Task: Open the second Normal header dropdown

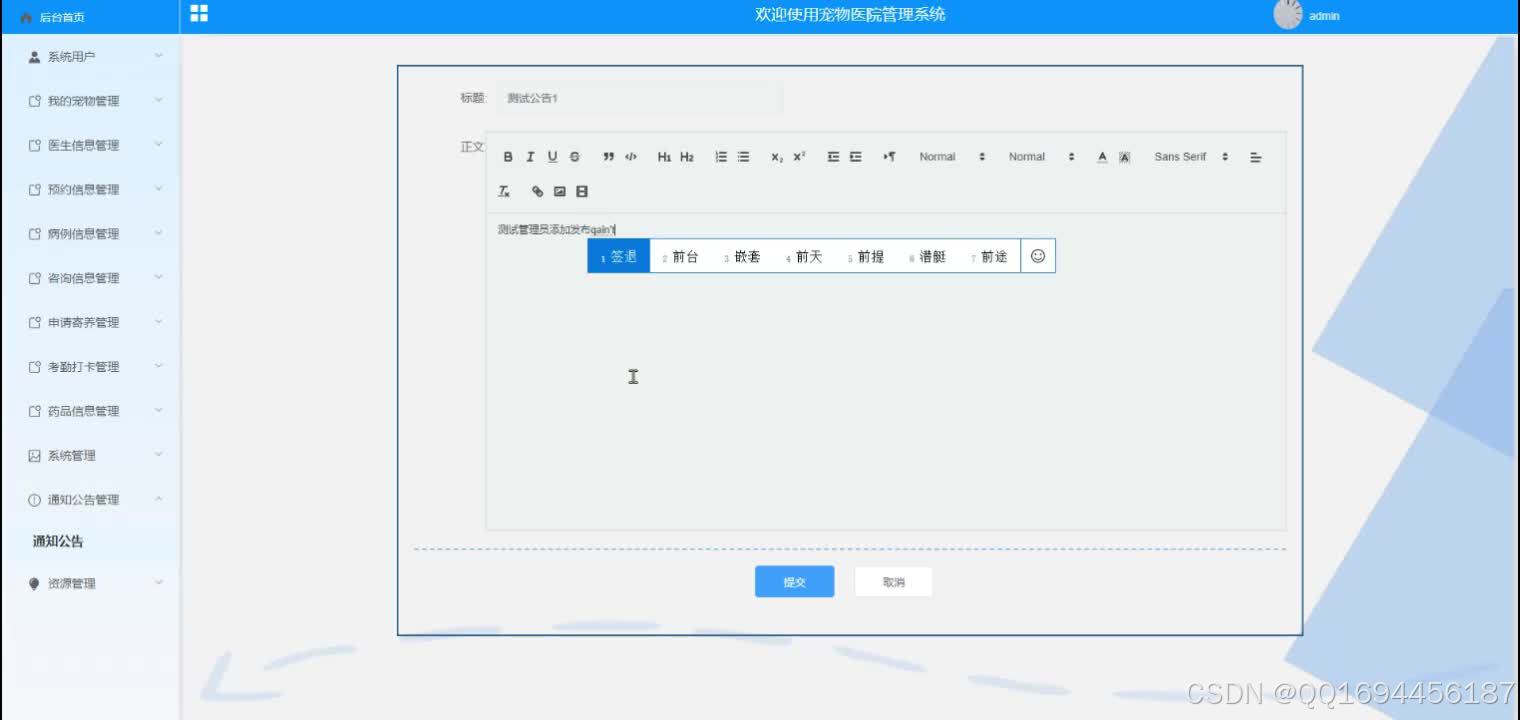Action: [1041, 157]
